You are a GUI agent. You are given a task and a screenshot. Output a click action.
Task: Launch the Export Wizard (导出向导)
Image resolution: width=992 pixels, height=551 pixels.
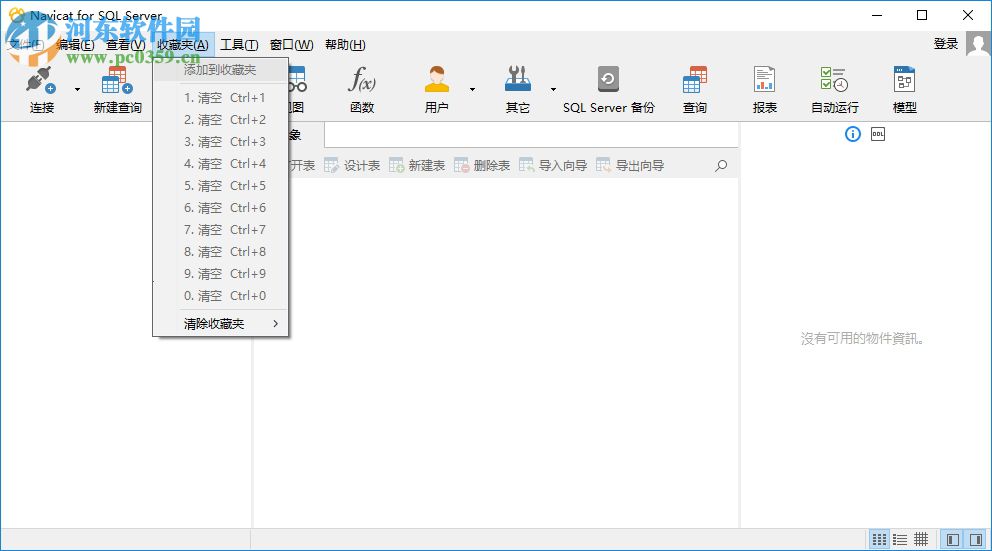[630, 166]
